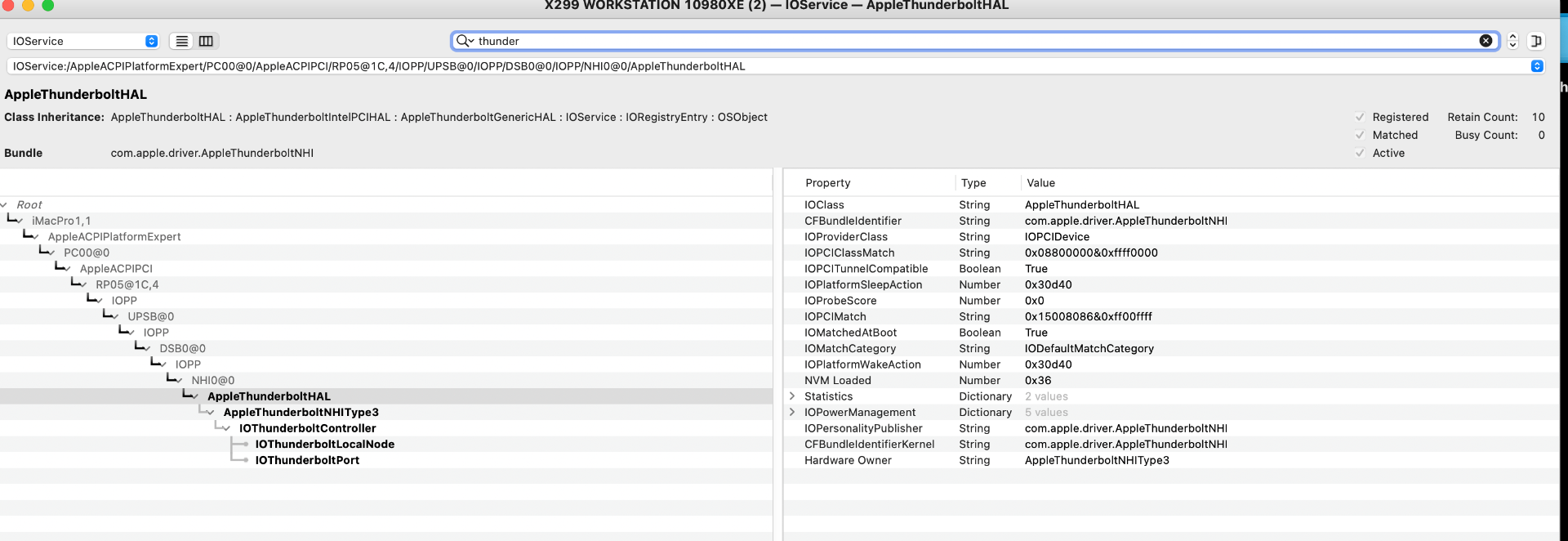Open the registry path dropdown arrow
Viewport: 1568px width, 541px height.
tap(1537, 66)
